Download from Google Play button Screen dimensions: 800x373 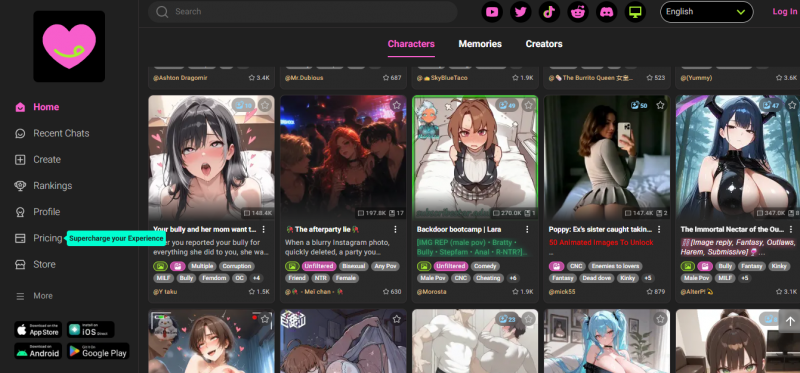(98, 351)
